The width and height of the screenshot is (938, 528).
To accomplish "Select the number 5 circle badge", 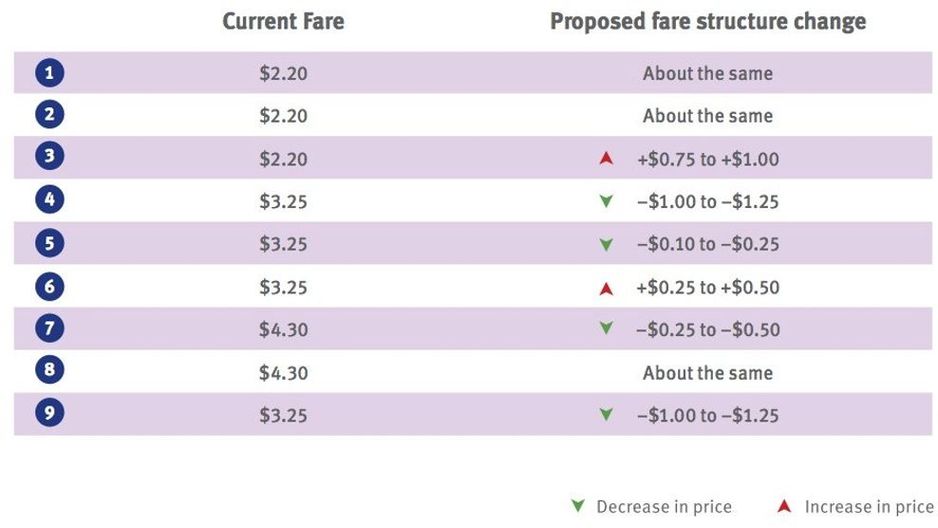I will (48, 244).
